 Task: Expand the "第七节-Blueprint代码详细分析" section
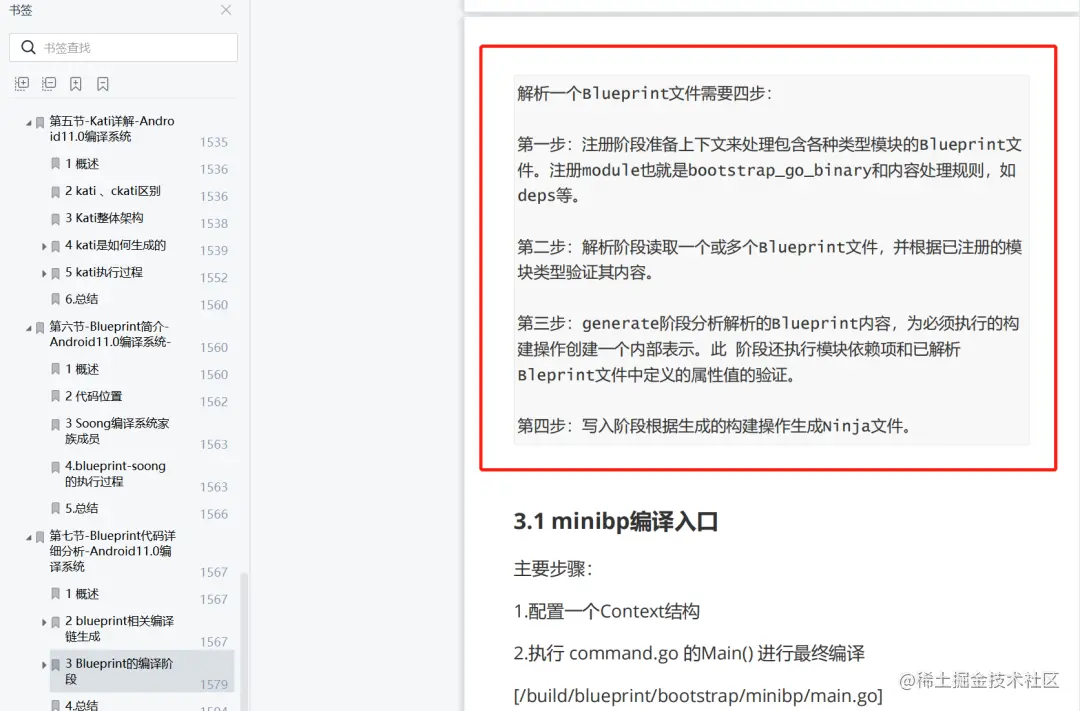pyautogui.click(x=30, y=535)
